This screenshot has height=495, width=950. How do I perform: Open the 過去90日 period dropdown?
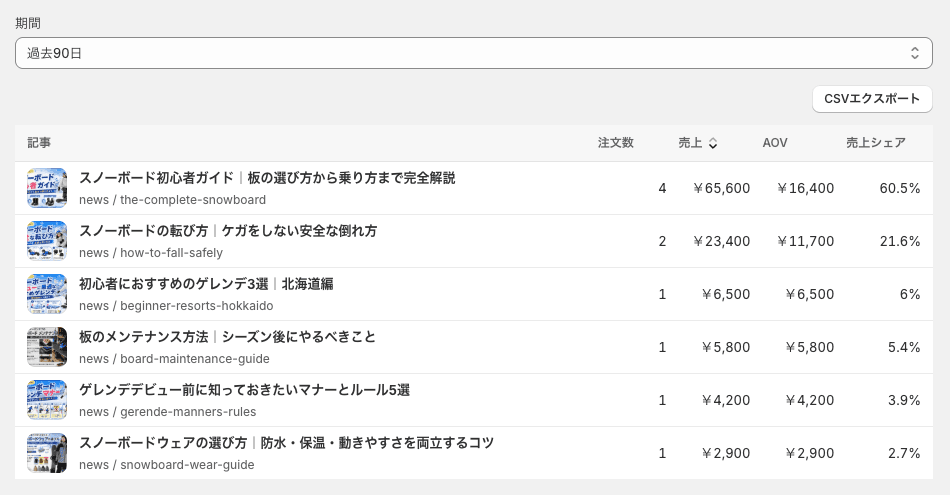point(474,53)
